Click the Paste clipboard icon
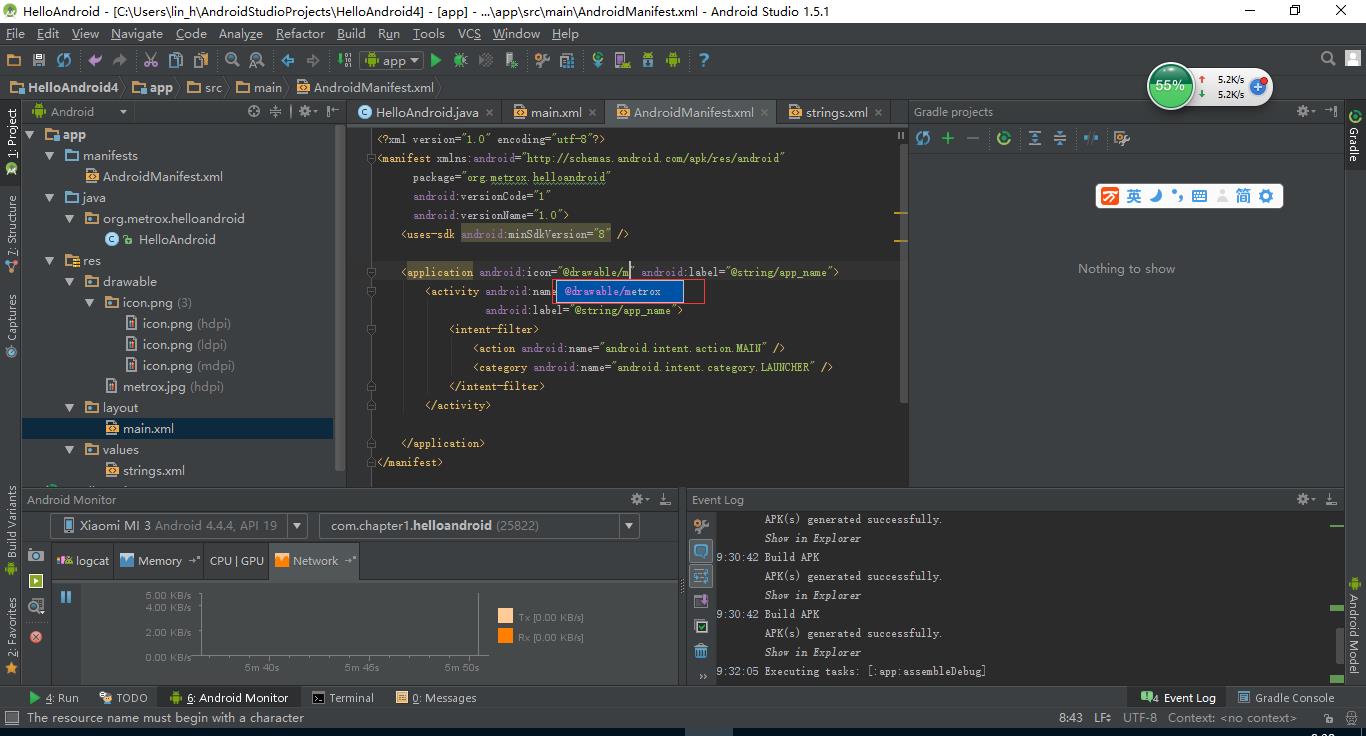Image resolution: width=1366 pixels, height=736 pixels. (201, 60)
